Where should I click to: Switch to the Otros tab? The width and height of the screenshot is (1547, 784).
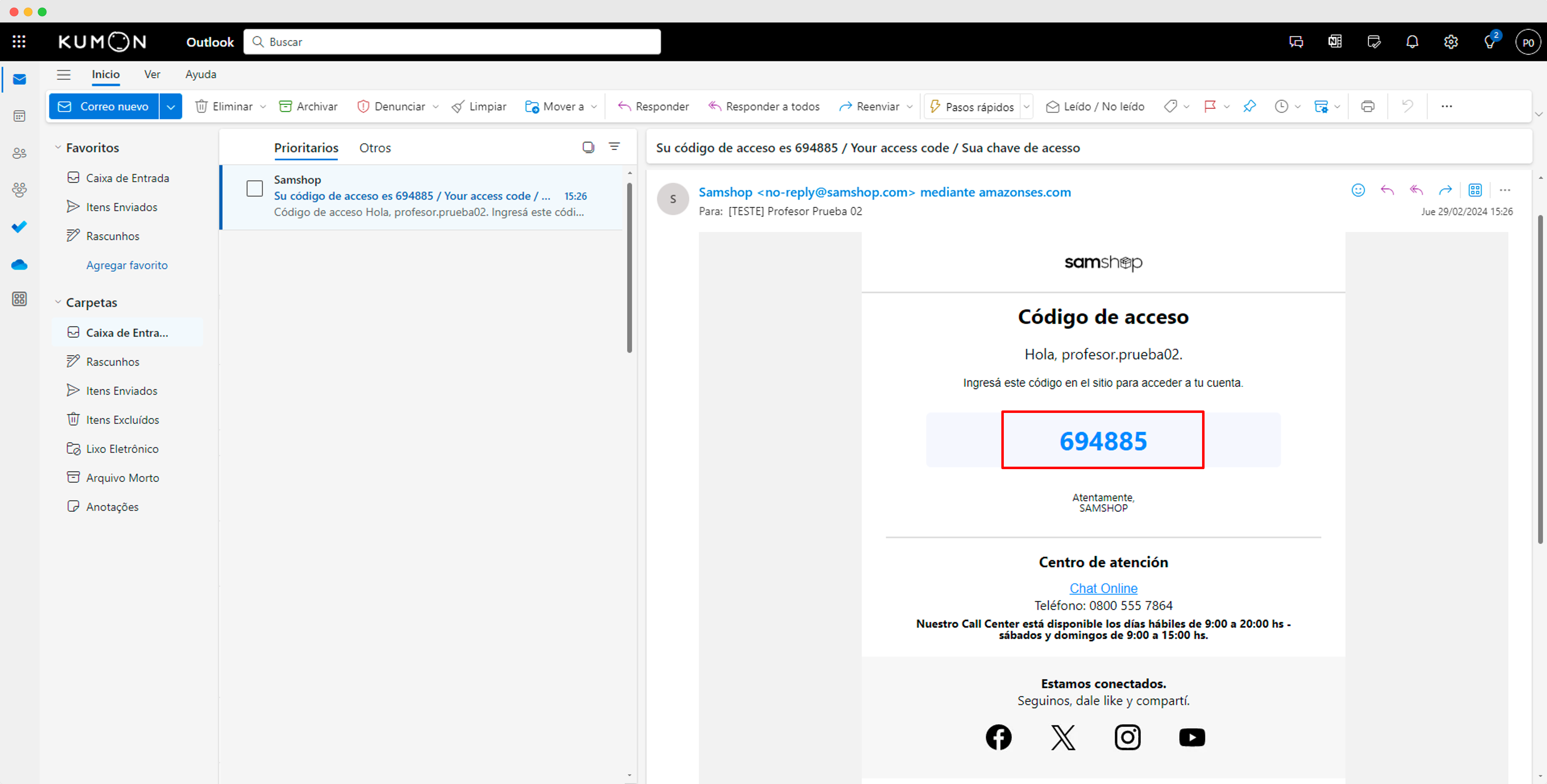375,148
